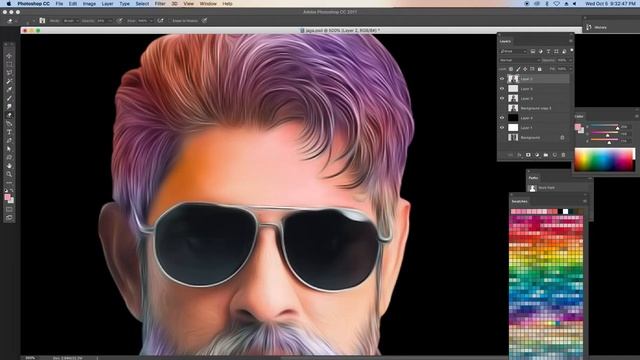Image resolution: width=640 pixels, height=360 pixels.
Task: Click filter for adjustment layers icon
Action: click(540, 51)
